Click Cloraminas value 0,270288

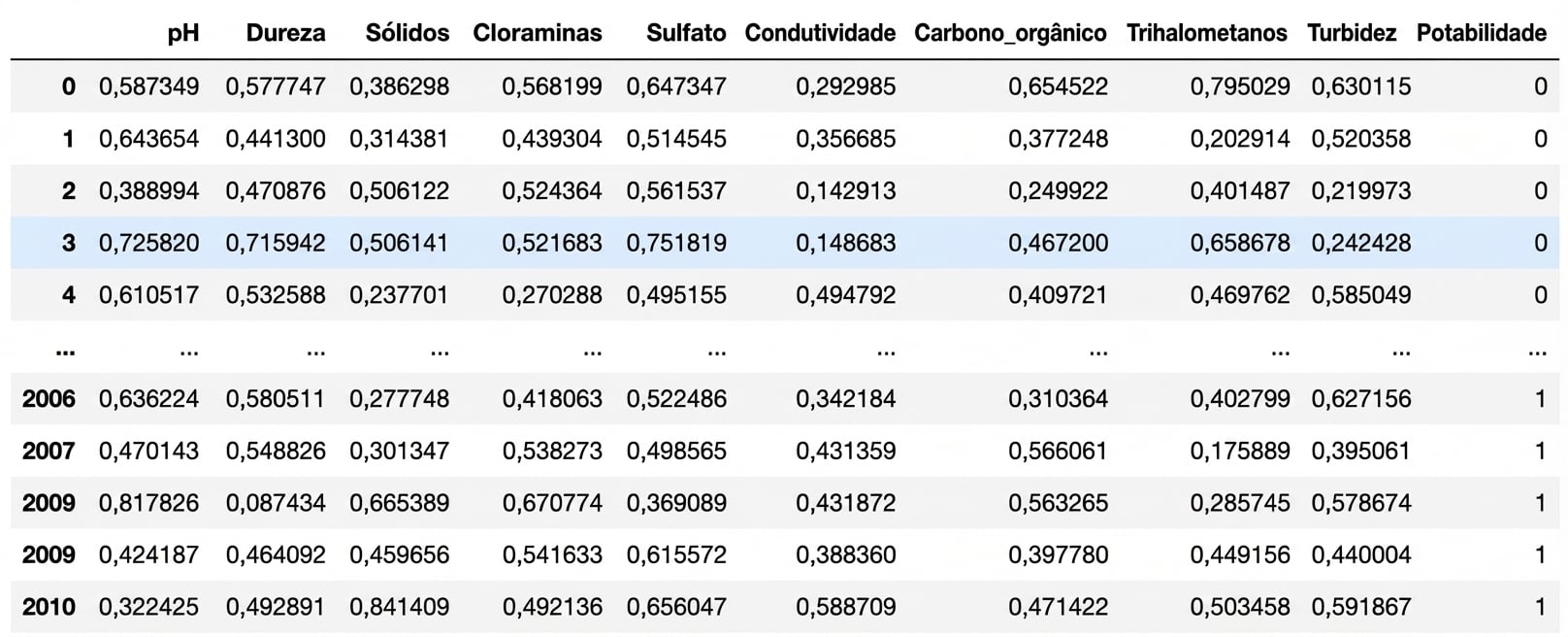[x=552, y=294]
